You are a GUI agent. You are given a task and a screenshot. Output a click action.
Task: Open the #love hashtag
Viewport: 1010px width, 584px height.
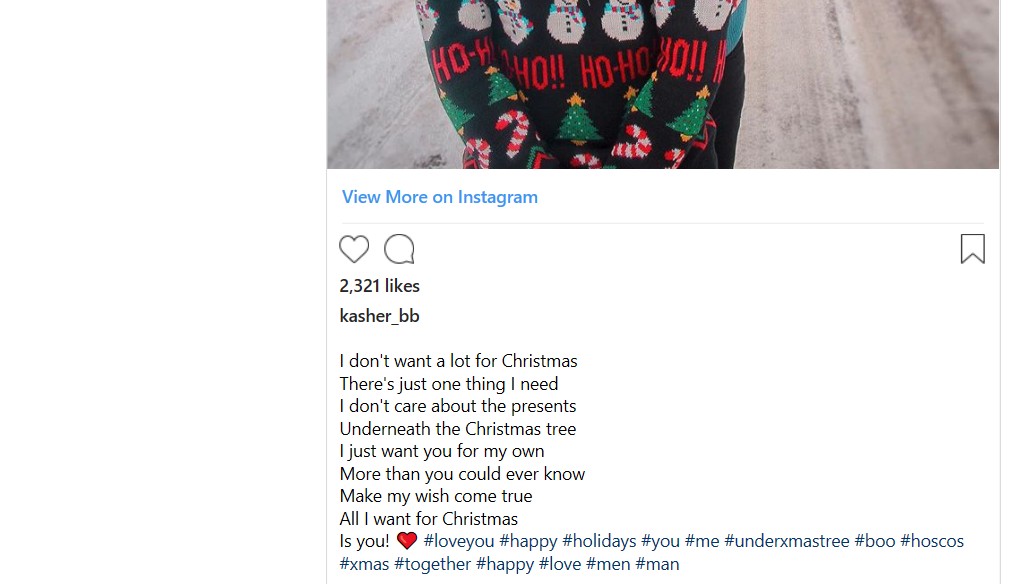click(560, 565)
